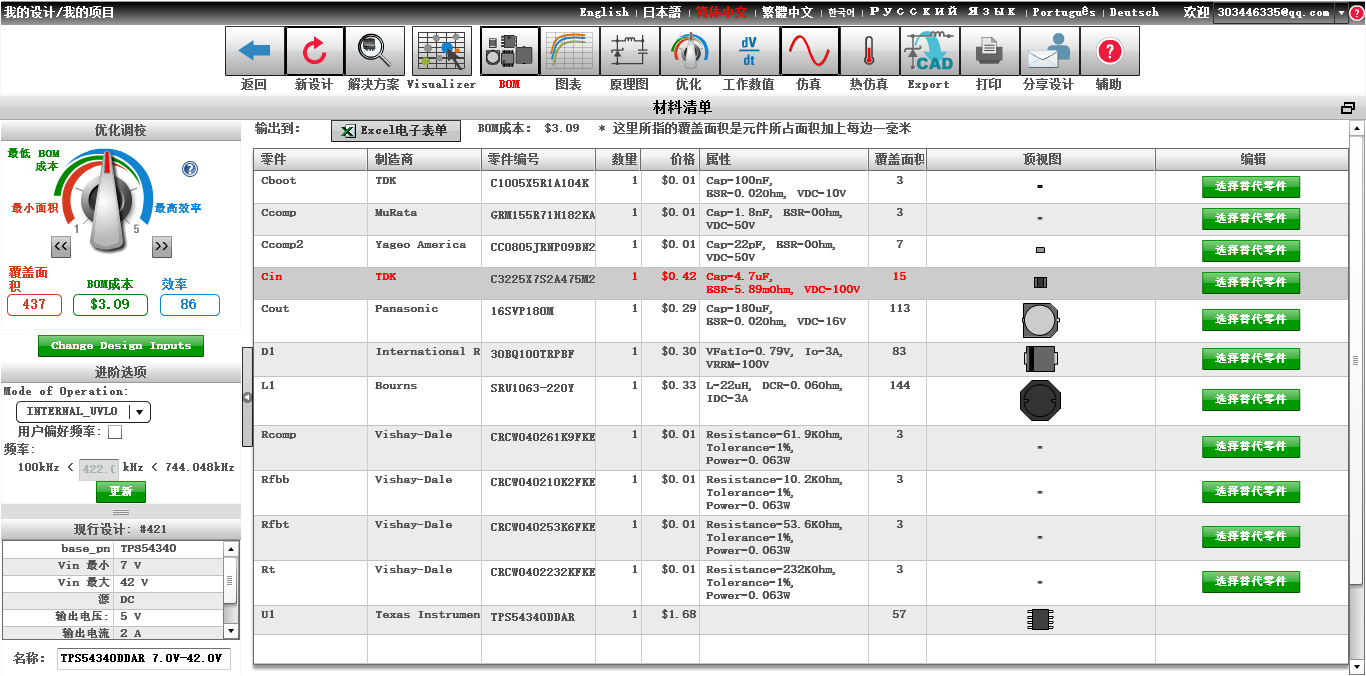Select alternate part for Cboot
Viewport: 1366px width, 676px height.
pos(1251,186)
